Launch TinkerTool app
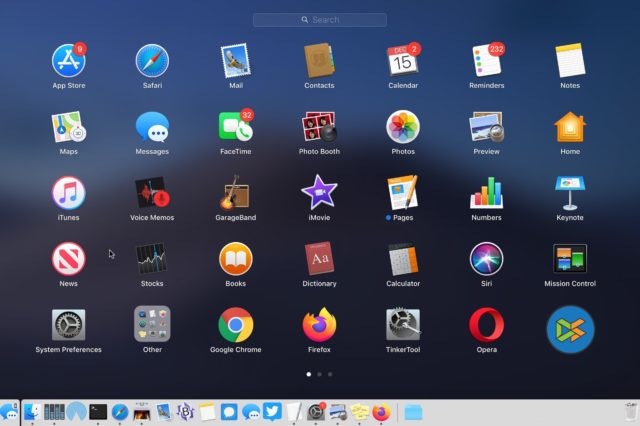 coord(402,325)
